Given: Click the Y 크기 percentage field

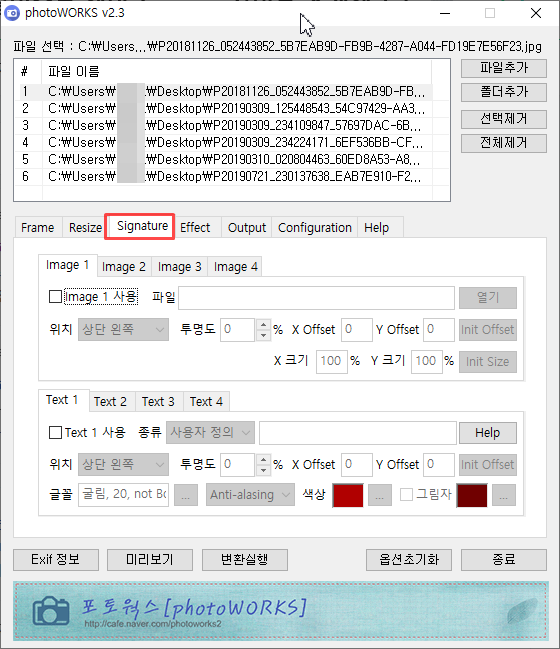Looking at the screenshot, I should click(427, 362).
